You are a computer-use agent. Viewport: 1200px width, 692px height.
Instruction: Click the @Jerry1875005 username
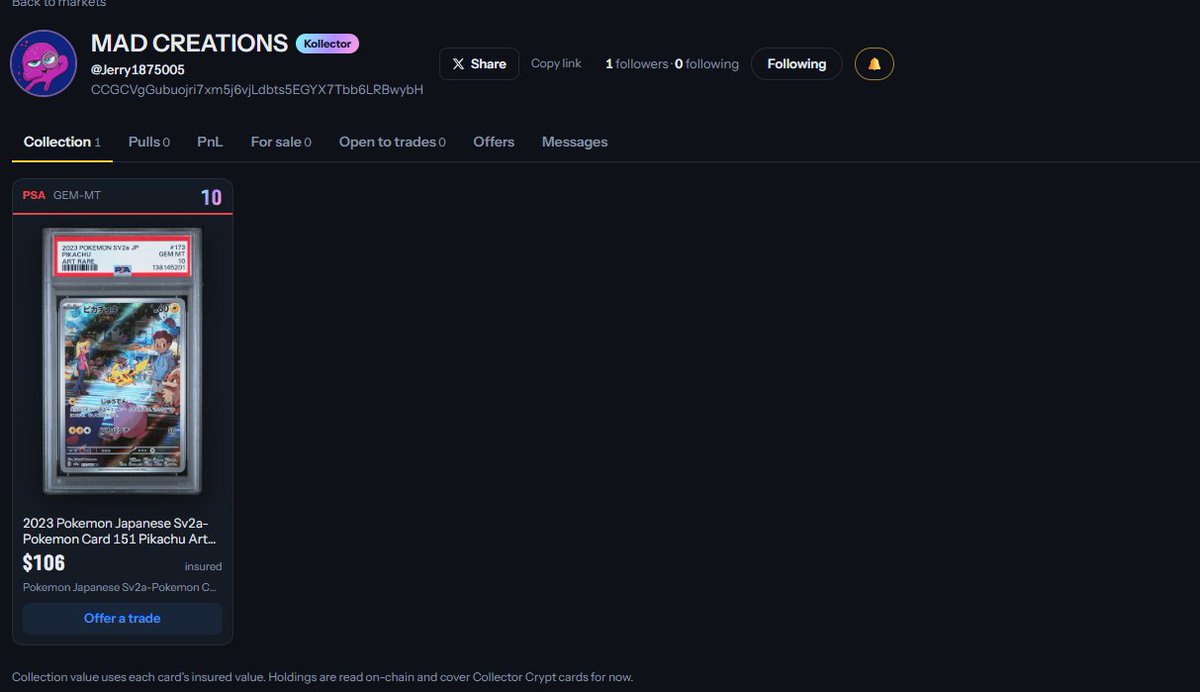point(138,69)
